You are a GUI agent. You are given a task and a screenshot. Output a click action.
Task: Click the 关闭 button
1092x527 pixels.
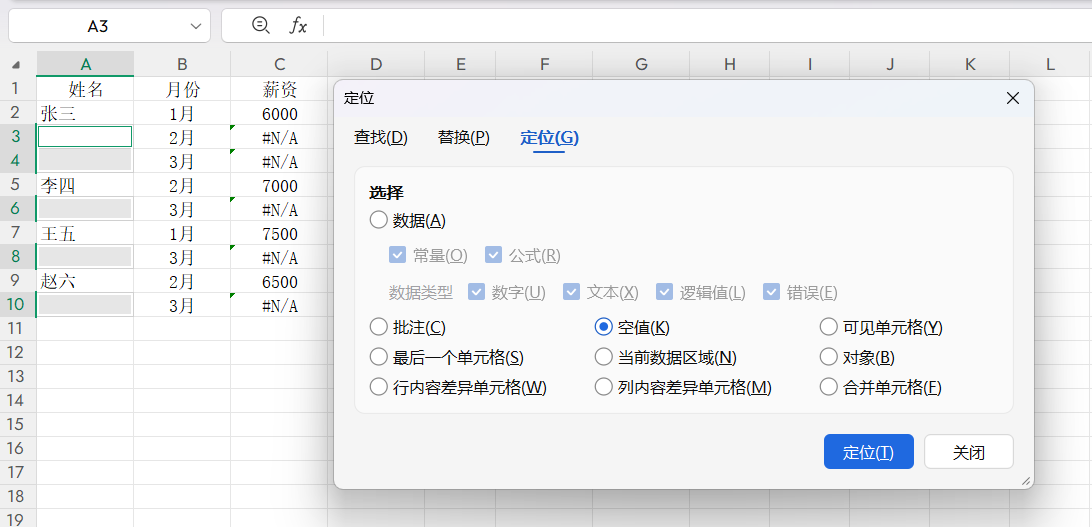969,452
